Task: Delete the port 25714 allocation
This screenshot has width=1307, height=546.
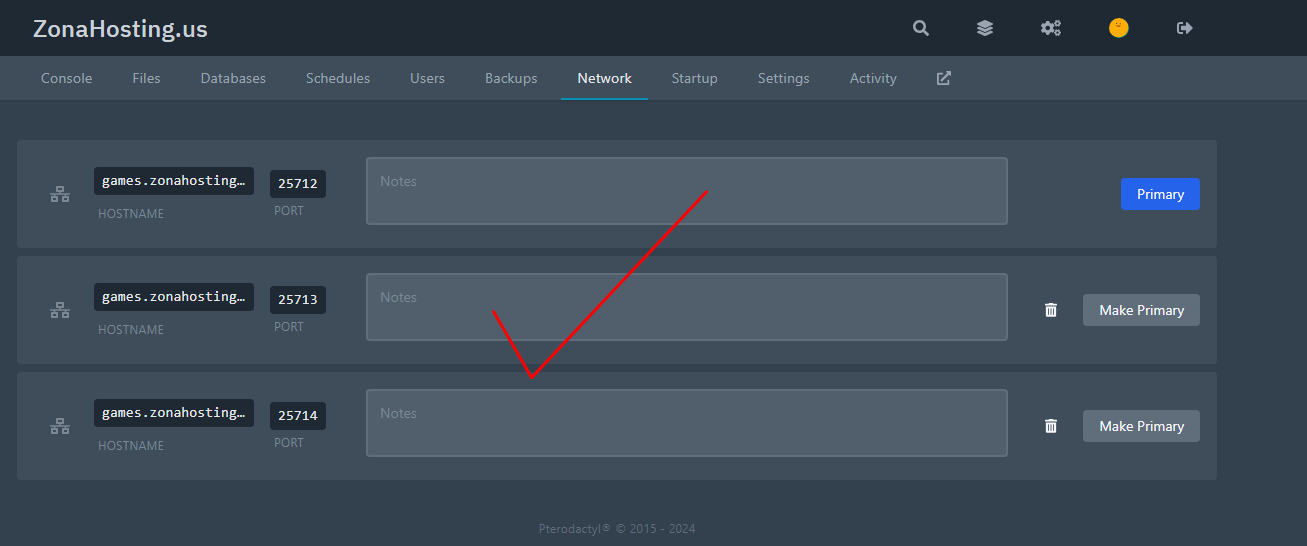Action: [x=1051, y=426]
